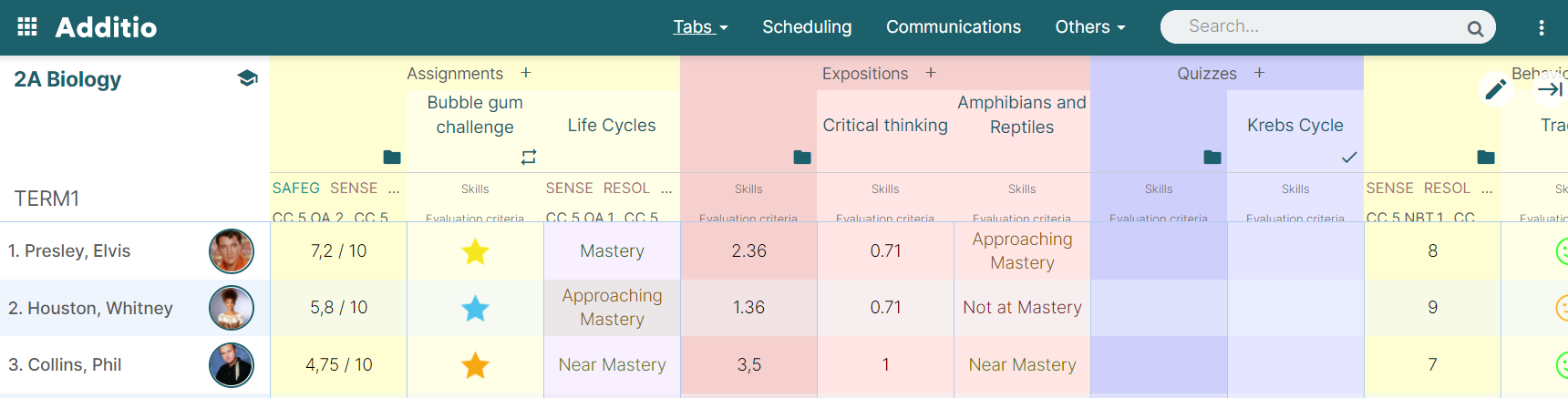Image resolution: width=1568 pixels, height=398 pixels.
Task: Select student 1. Presley, Elvis
Action: [x=69, y=251]
